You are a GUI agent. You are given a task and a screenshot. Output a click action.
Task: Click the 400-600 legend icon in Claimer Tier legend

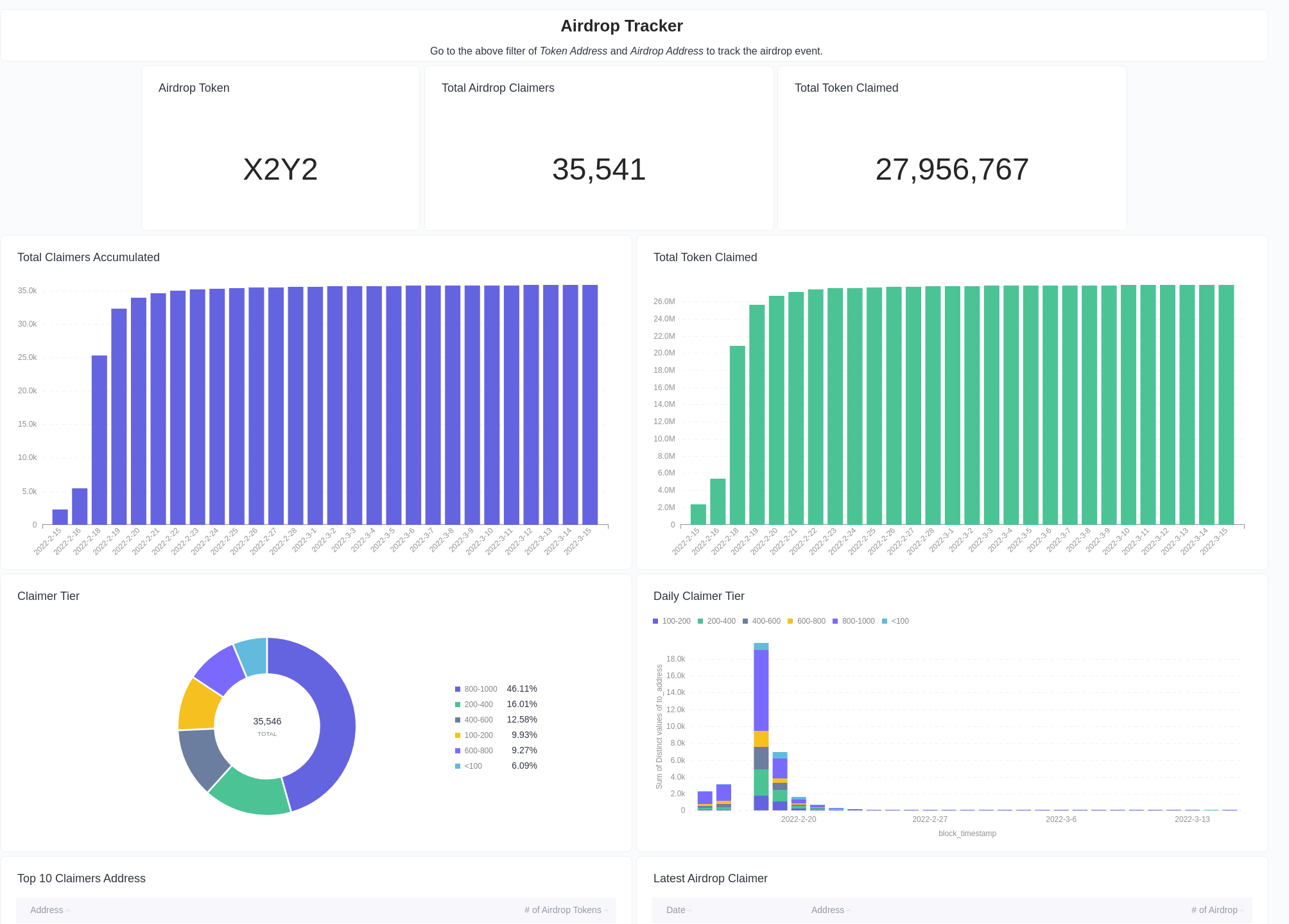[457, 719]
